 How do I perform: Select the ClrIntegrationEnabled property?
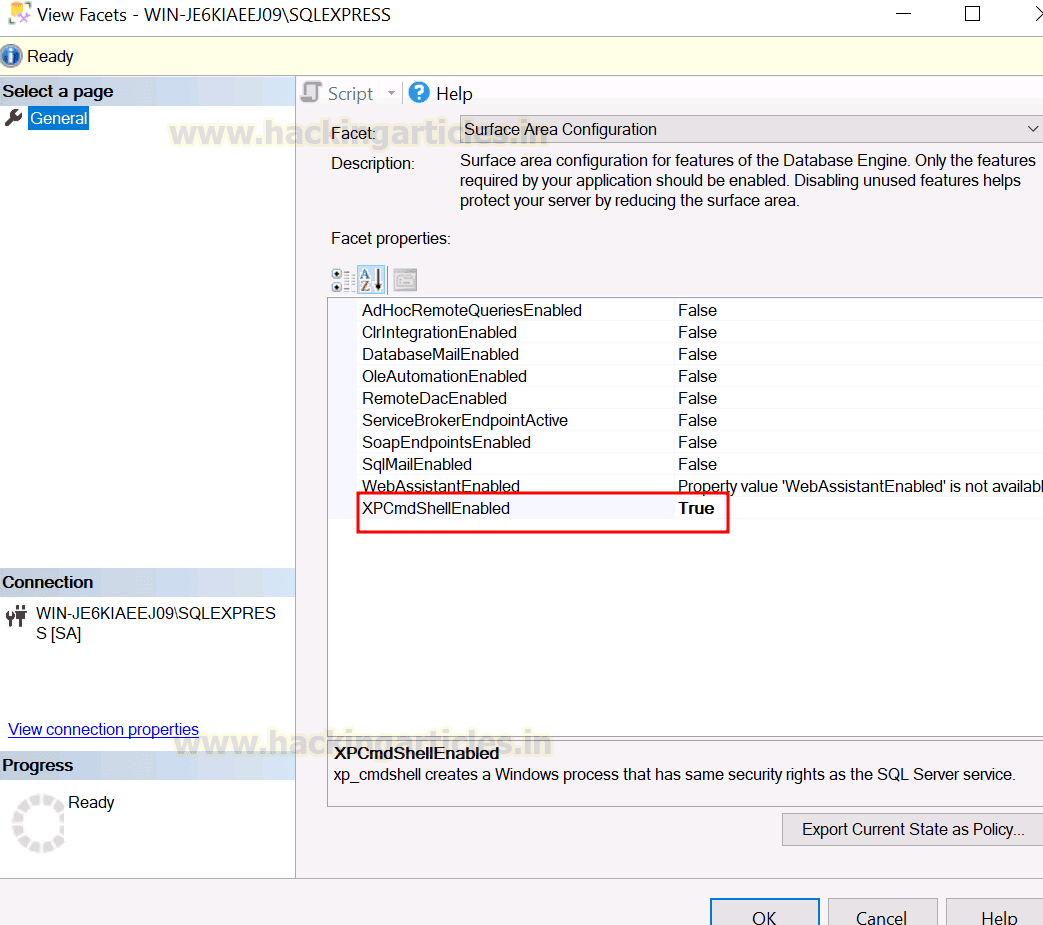(439, 332)
